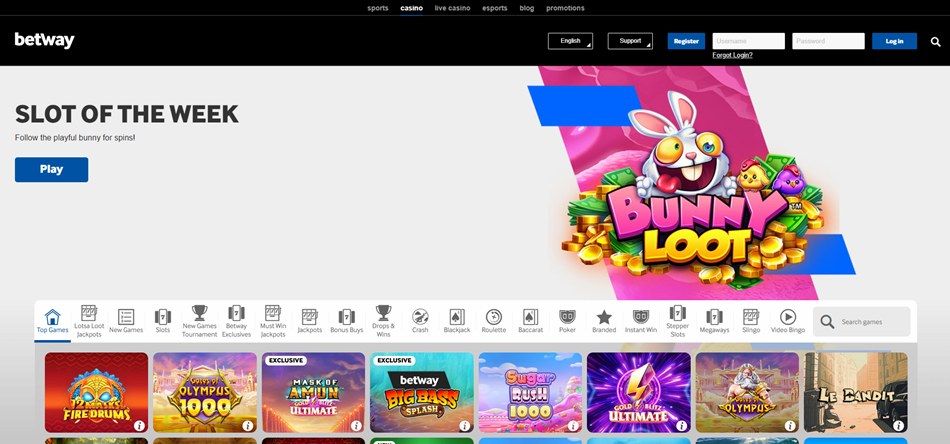Select the casino nav item

point(411,8)
